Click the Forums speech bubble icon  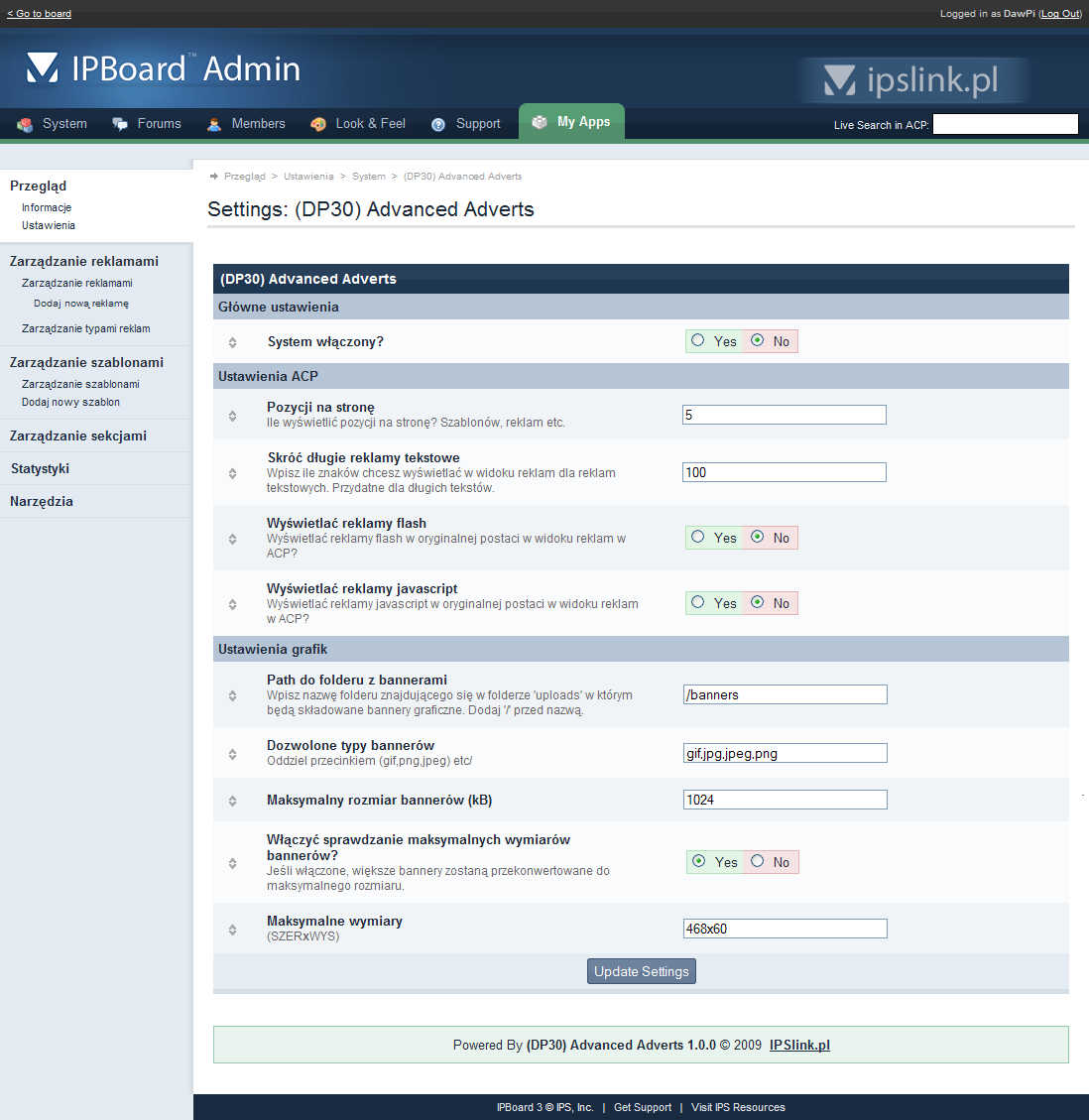click(x=120, y=124)
